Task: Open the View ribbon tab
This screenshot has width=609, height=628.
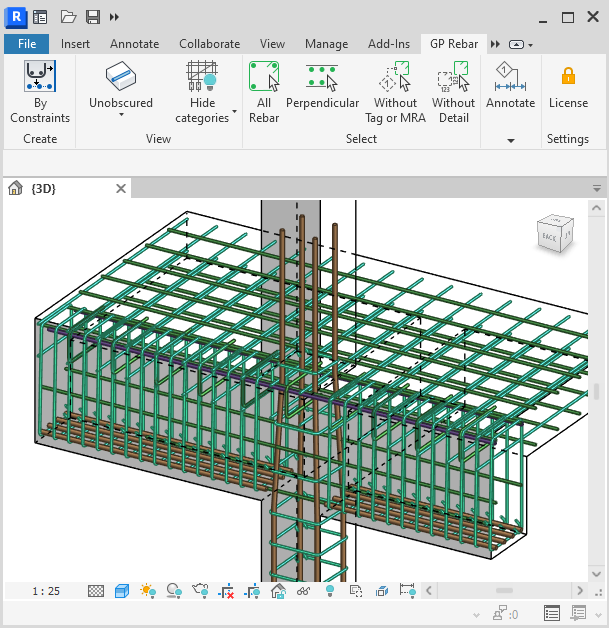Action: (x=272, y=44)
